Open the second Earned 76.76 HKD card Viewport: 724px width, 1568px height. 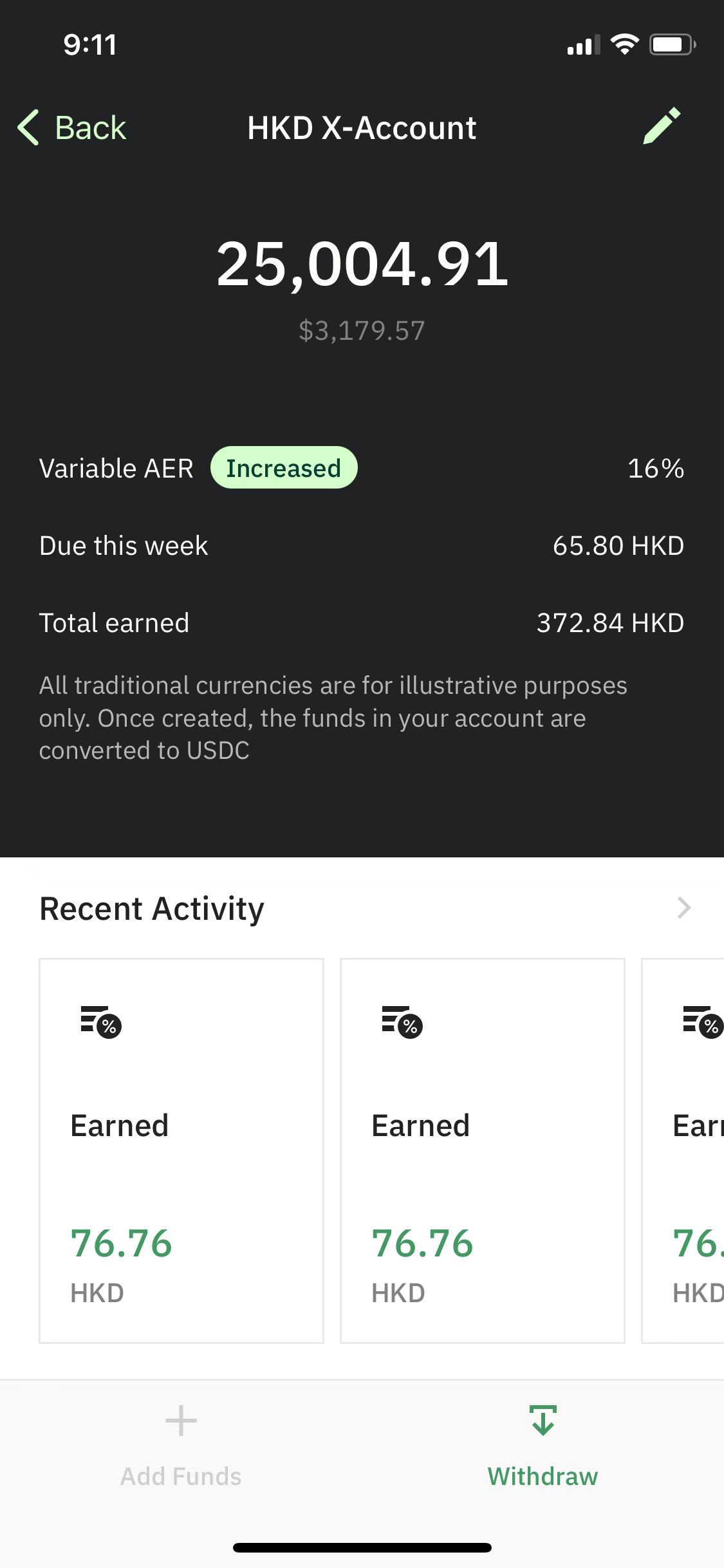tap(483, 1151)
